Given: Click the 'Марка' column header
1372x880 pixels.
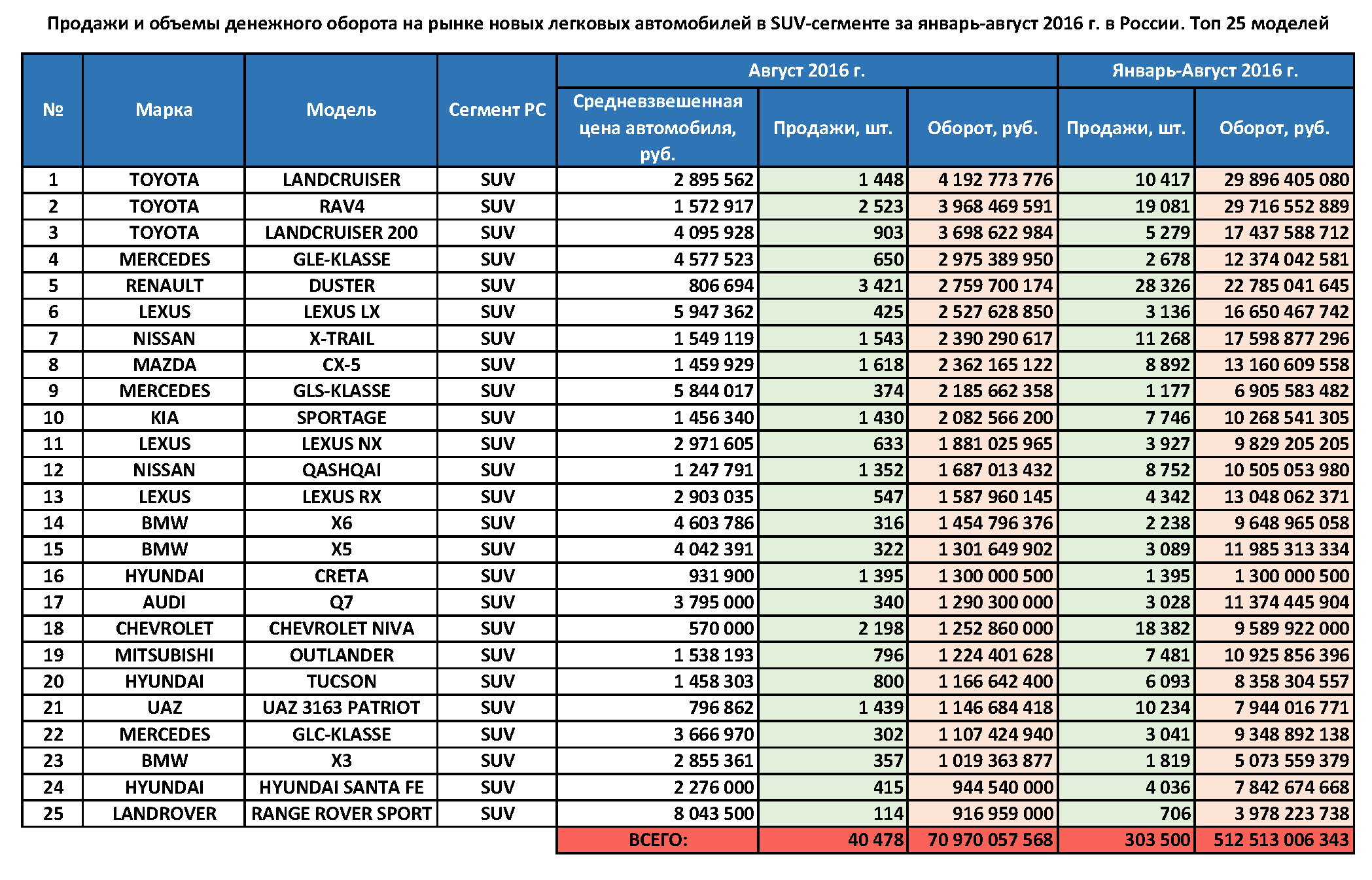Looking at the screenshot, I should [164, 110].
